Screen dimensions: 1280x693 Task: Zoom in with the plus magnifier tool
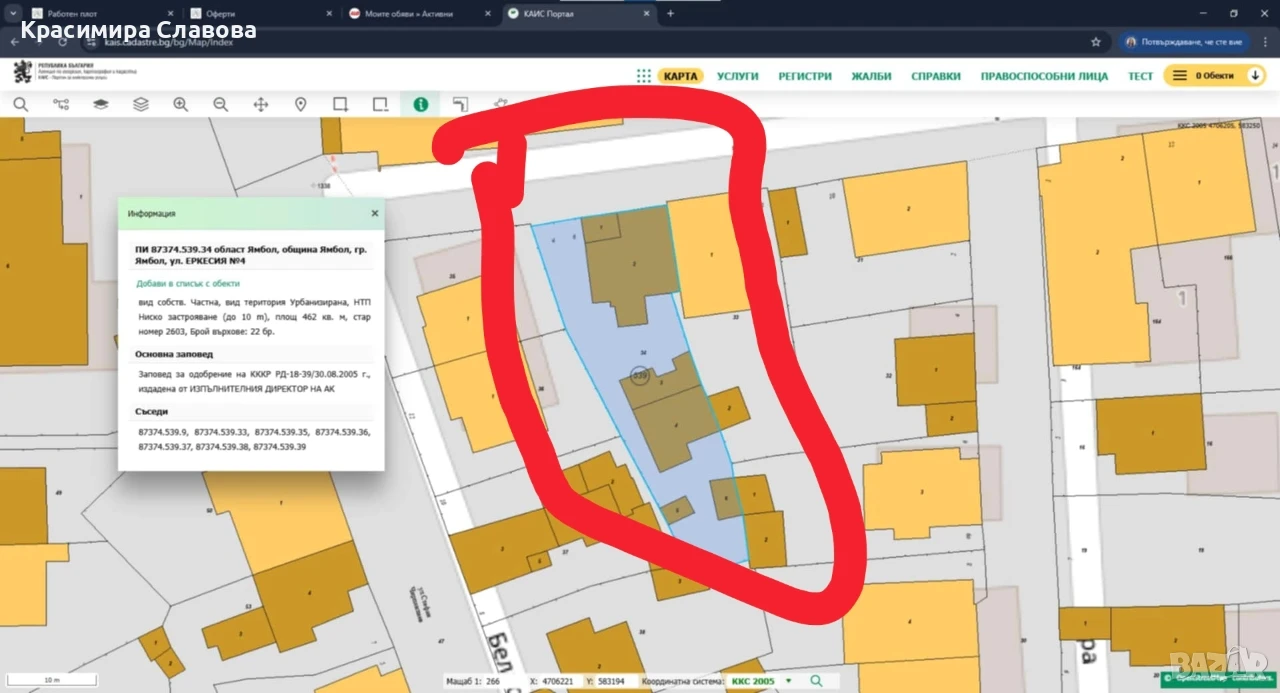tap(181, 104)
